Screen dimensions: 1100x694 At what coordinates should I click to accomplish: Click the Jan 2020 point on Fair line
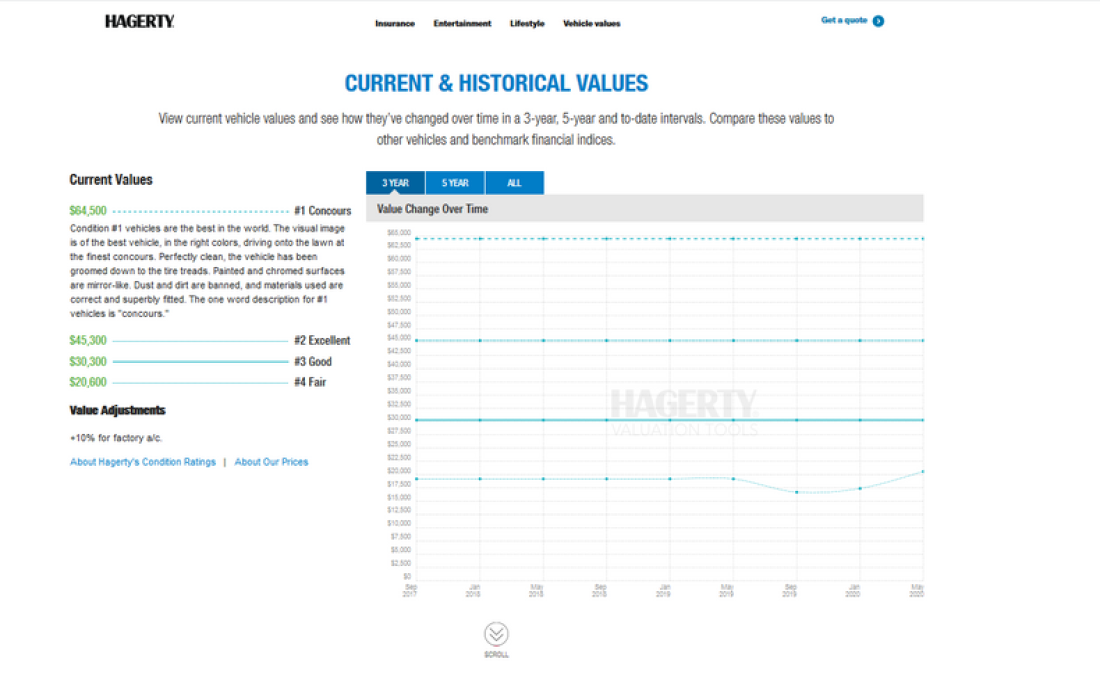(x=860, y=488)
